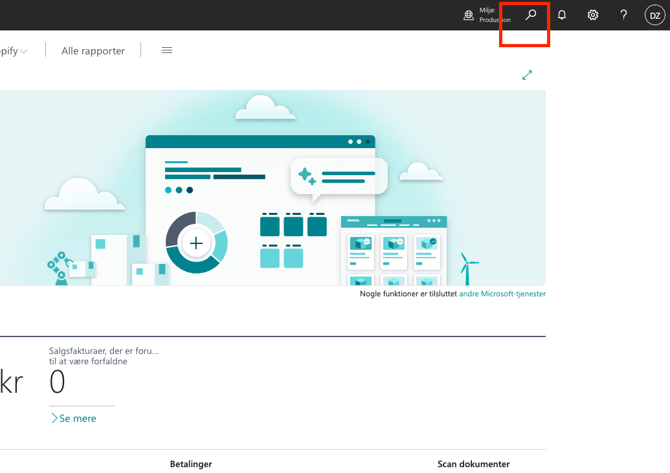Screen dimensions: 670x473
Task: Open the hamburger menu beside Alle rapporter
Action: pos(167,50)
